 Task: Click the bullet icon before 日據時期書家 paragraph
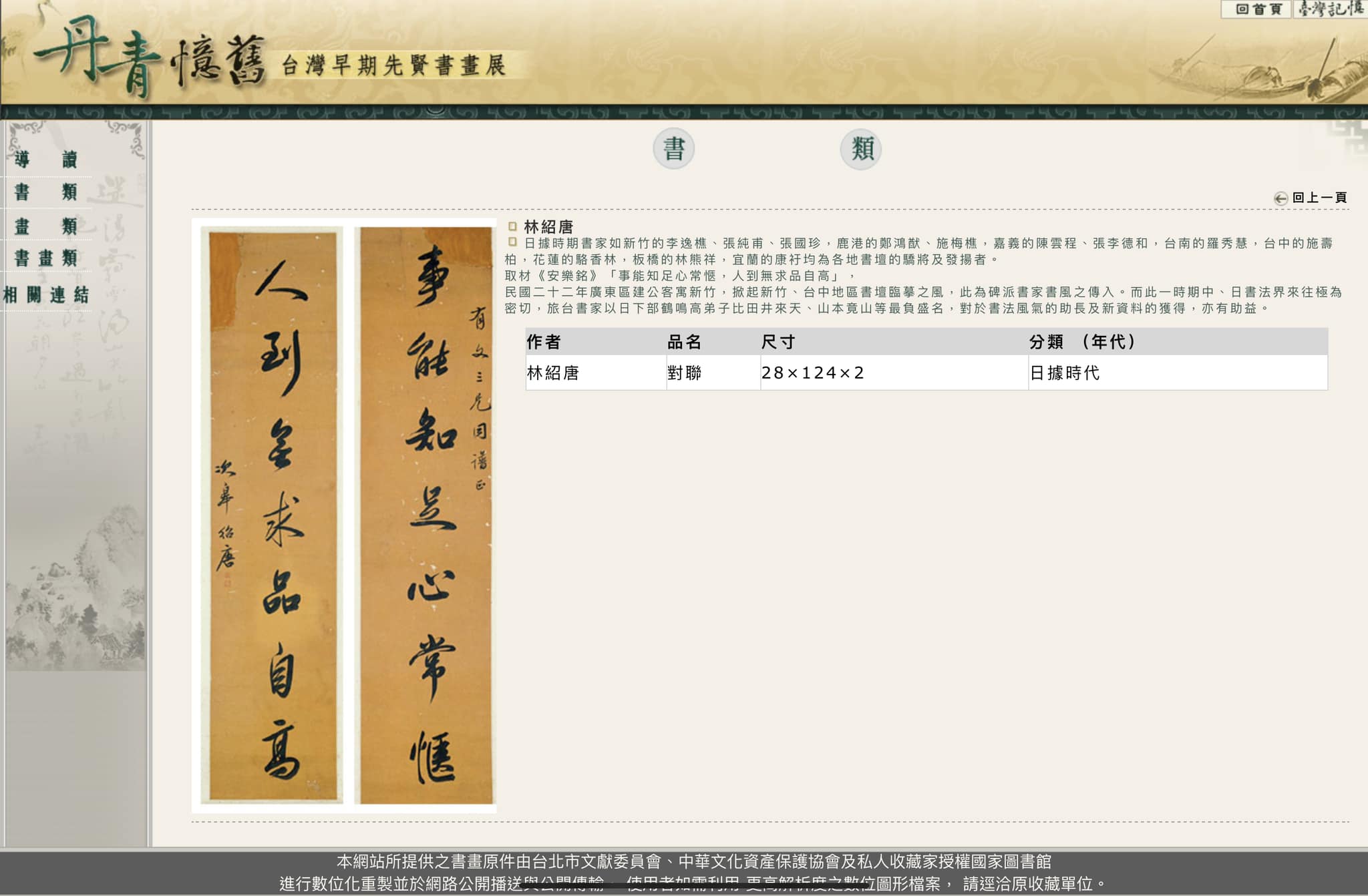(x=513, y=242)
